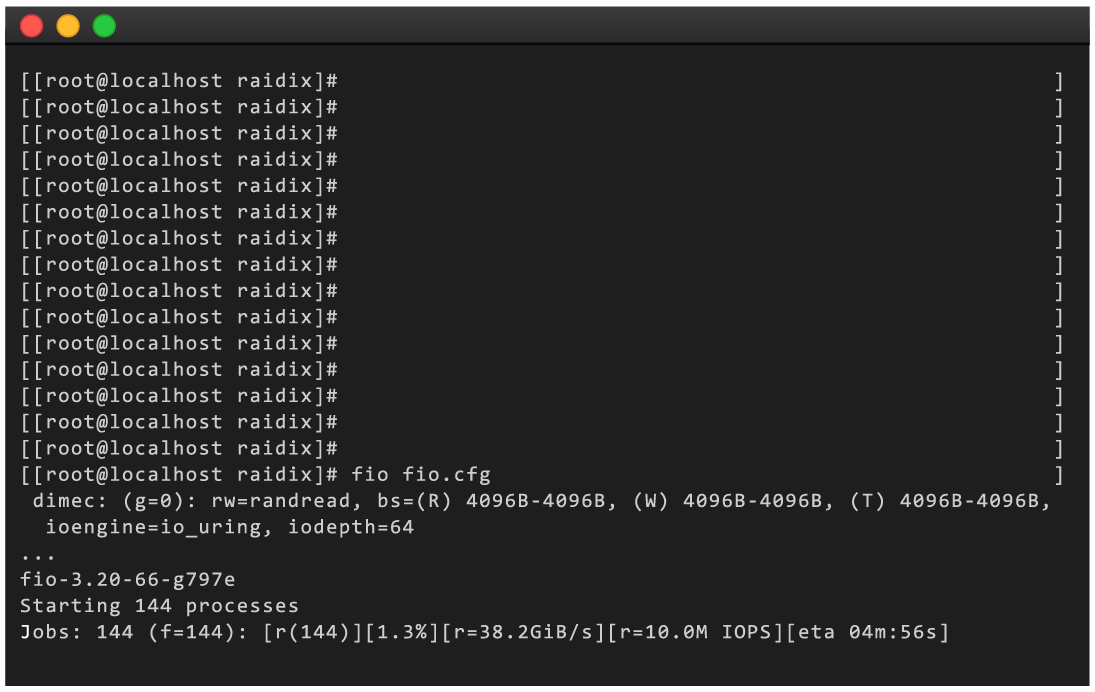Screen dimensions: 1095x692
Task: Click the red close window button
Action: [x=31, y=26]
